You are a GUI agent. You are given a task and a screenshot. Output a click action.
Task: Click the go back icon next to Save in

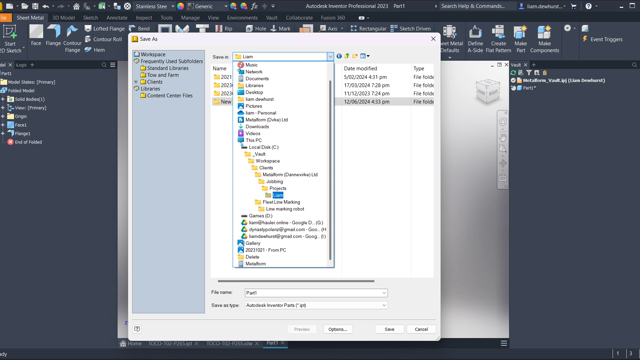tap(339, 56)
